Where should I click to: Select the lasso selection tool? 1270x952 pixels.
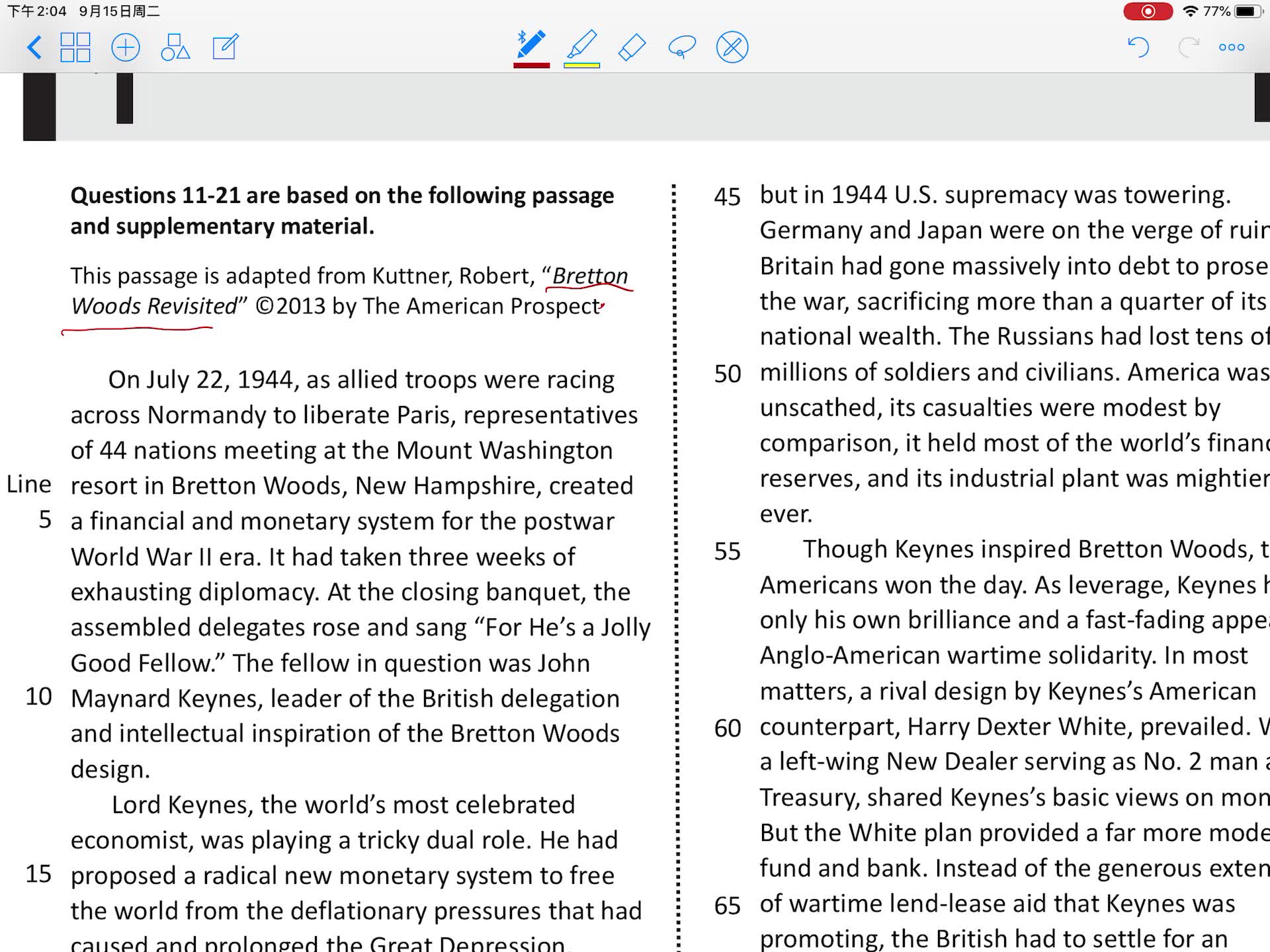(682, 48)
